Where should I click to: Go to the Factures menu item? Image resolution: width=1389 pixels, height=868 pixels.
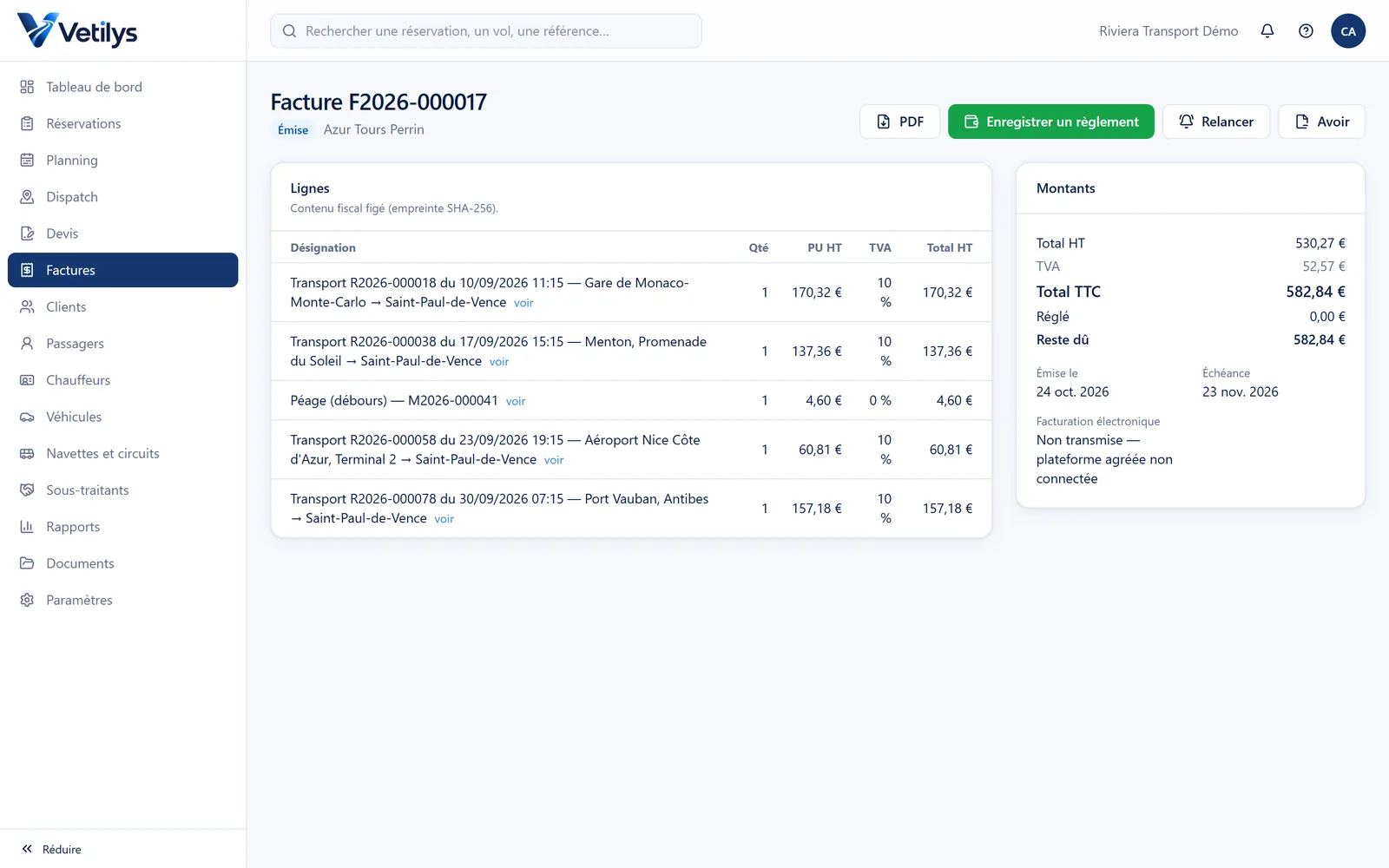click(122, 270)
